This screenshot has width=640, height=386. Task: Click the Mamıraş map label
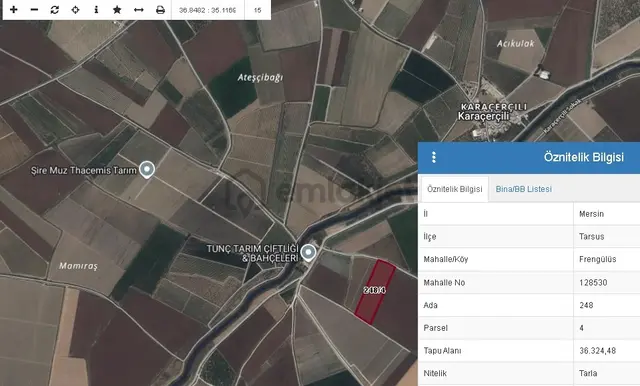click(x=78, y=266)
